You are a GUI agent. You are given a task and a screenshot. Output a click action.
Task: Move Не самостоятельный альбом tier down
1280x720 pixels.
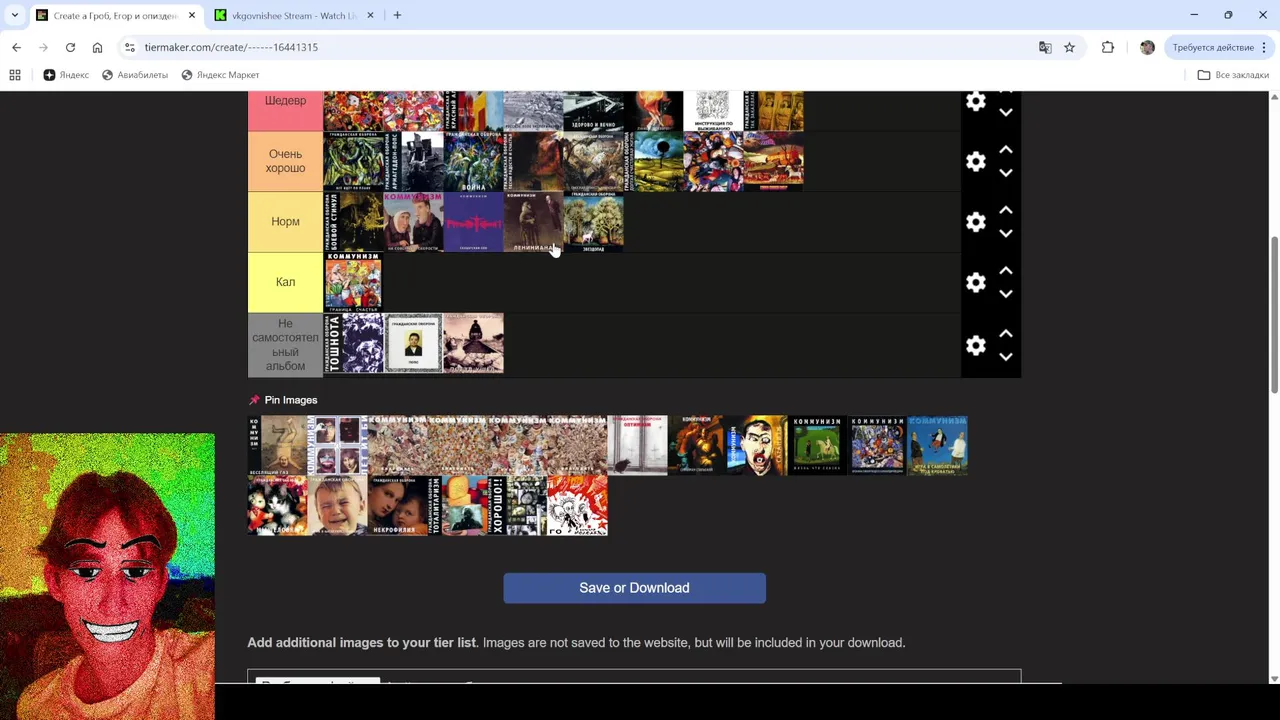(1006, 356)
